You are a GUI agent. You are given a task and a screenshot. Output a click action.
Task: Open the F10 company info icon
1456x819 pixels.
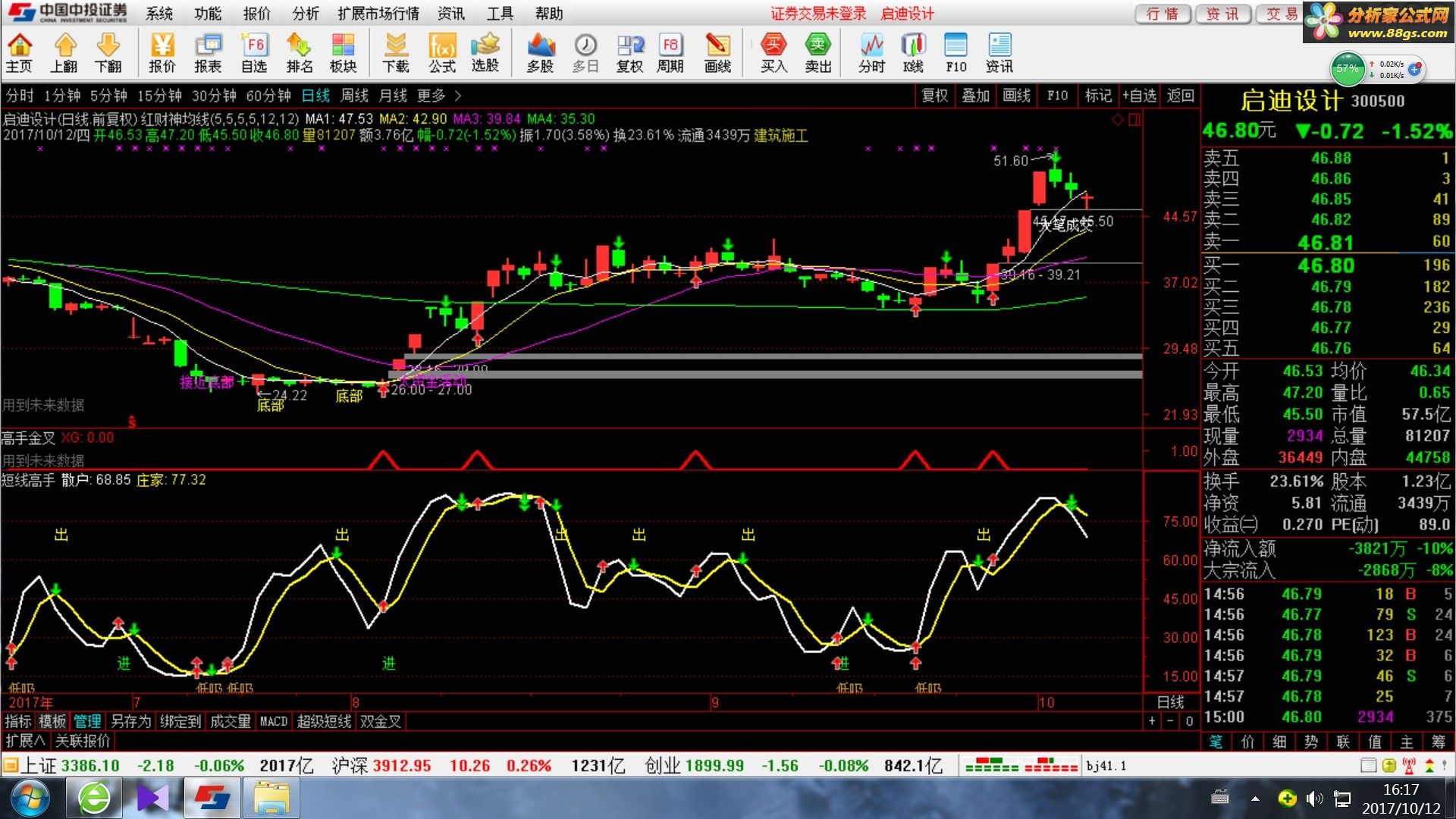956,53
